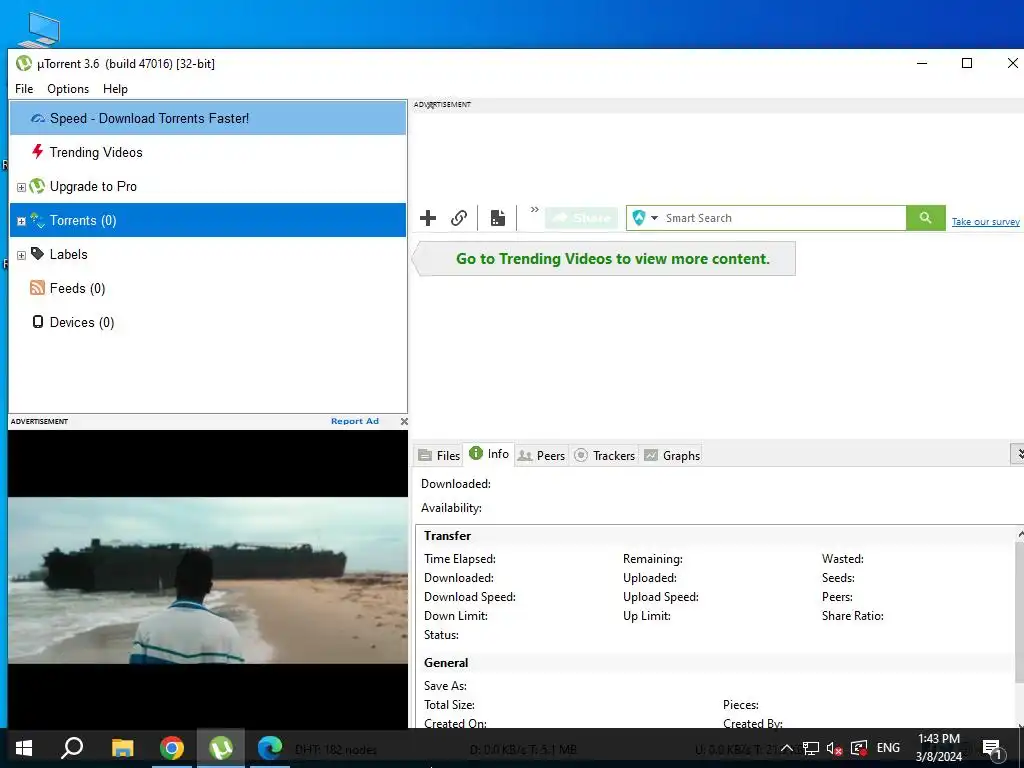The width and height of the screenshot is (1024, 768).
Task: Click the red lightning bolt icon
Action: click(x=38, y=152)
